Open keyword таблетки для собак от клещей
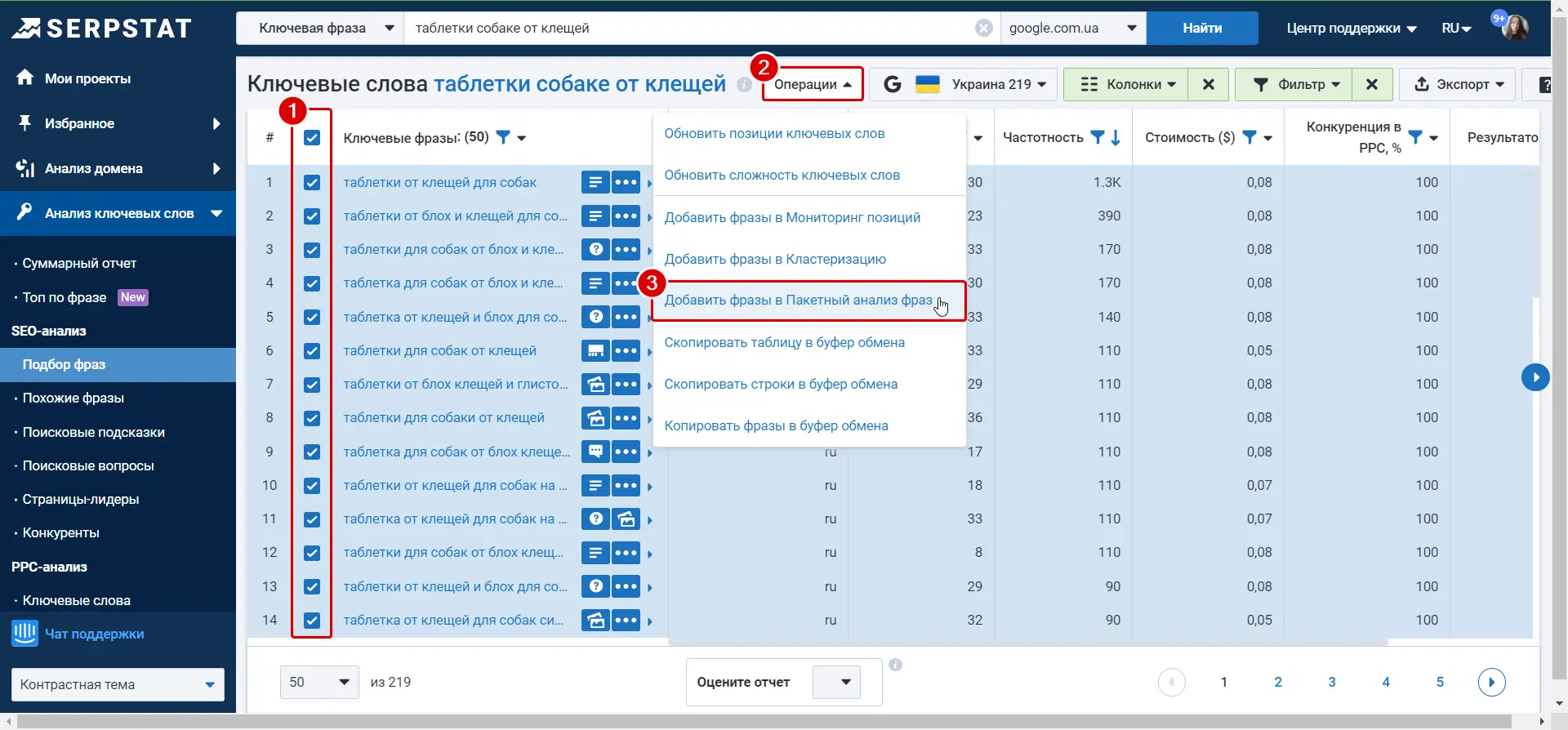This screenshot has height=730, width=1568. (x=439, y=350)
